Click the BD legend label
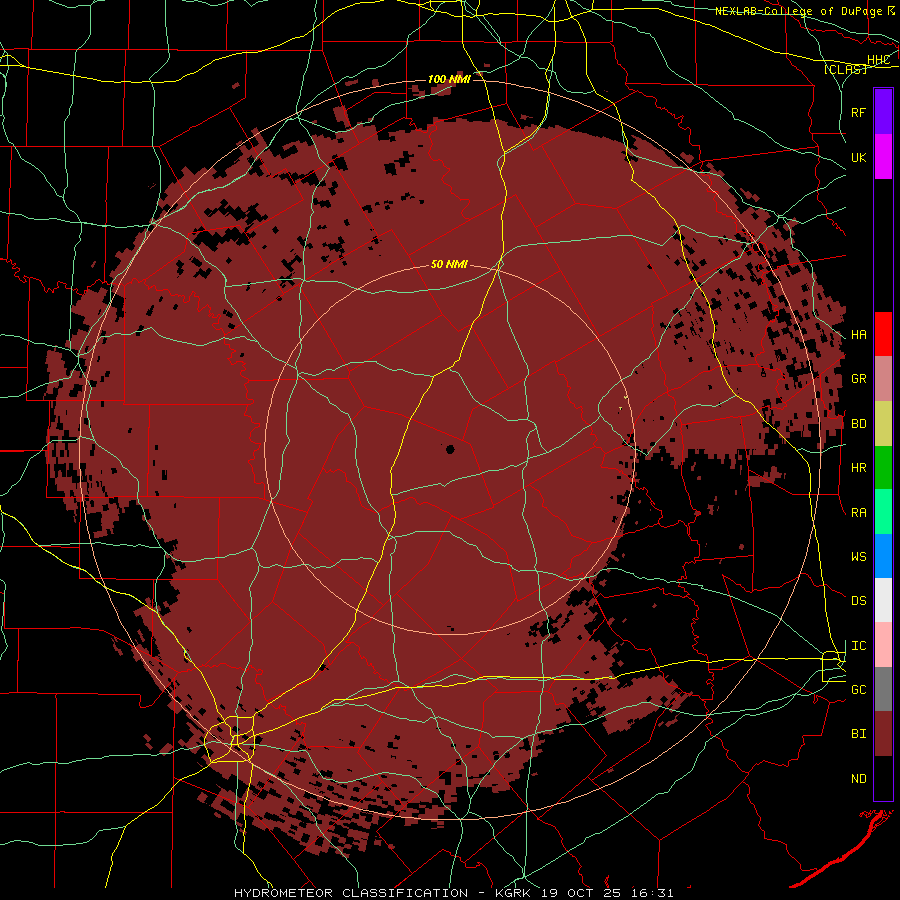Viewport: 900px width, 900px height. pyautogui.click(x=859, y=424)
